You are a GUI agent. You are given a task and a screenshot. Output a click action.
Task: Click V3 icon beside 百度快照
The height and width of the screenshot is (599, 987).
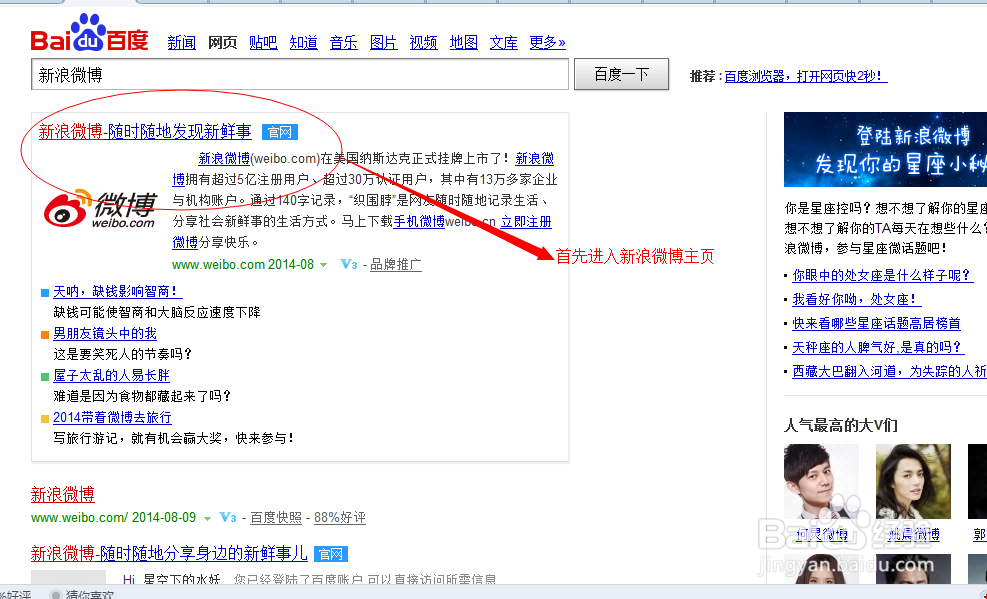pos(228,517)
